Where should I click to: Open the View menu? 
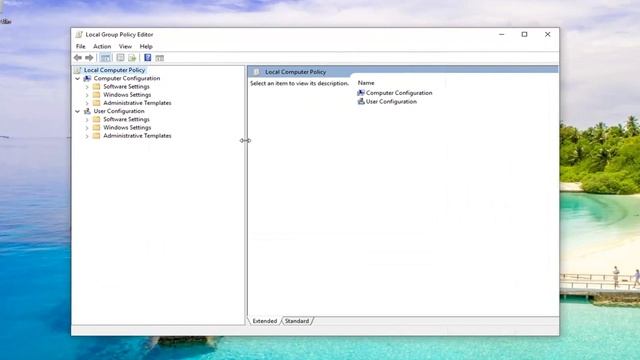[x=125, y=47]
